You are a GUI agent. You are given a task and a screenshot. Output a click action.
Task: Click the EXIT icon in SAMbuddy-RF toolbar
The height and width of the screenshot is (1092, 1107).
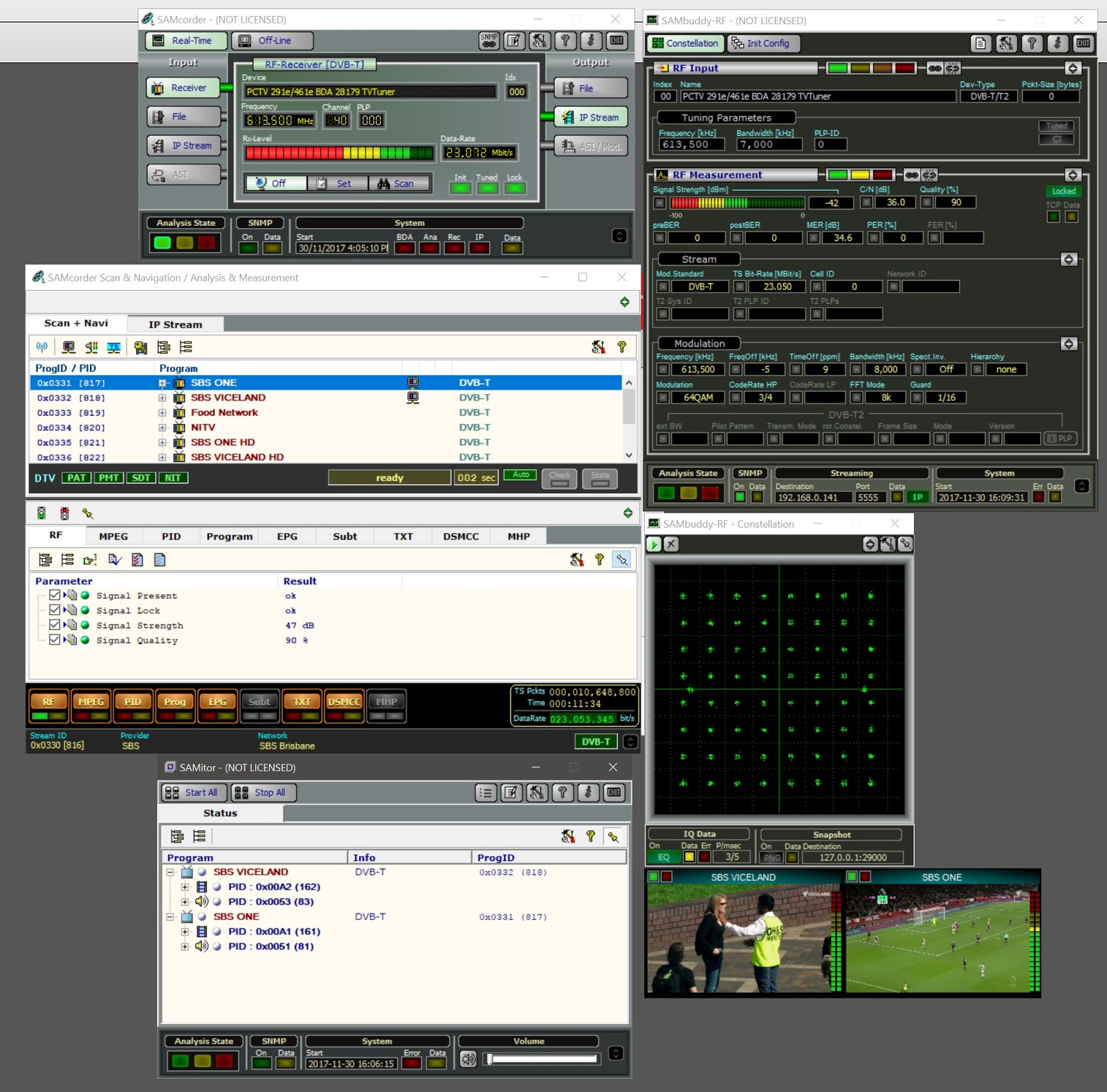(1083, 44)
